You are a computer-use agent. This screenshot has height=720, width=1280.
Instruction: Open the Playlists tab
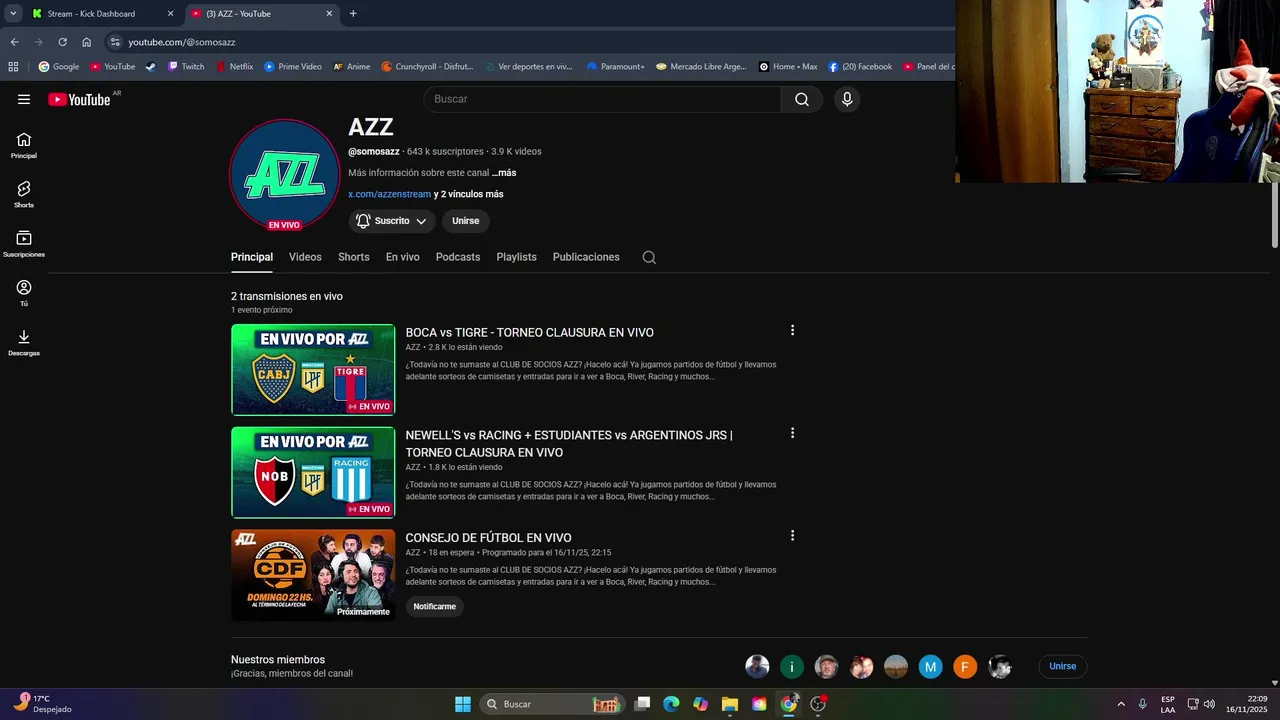click(x=517, y=257)
